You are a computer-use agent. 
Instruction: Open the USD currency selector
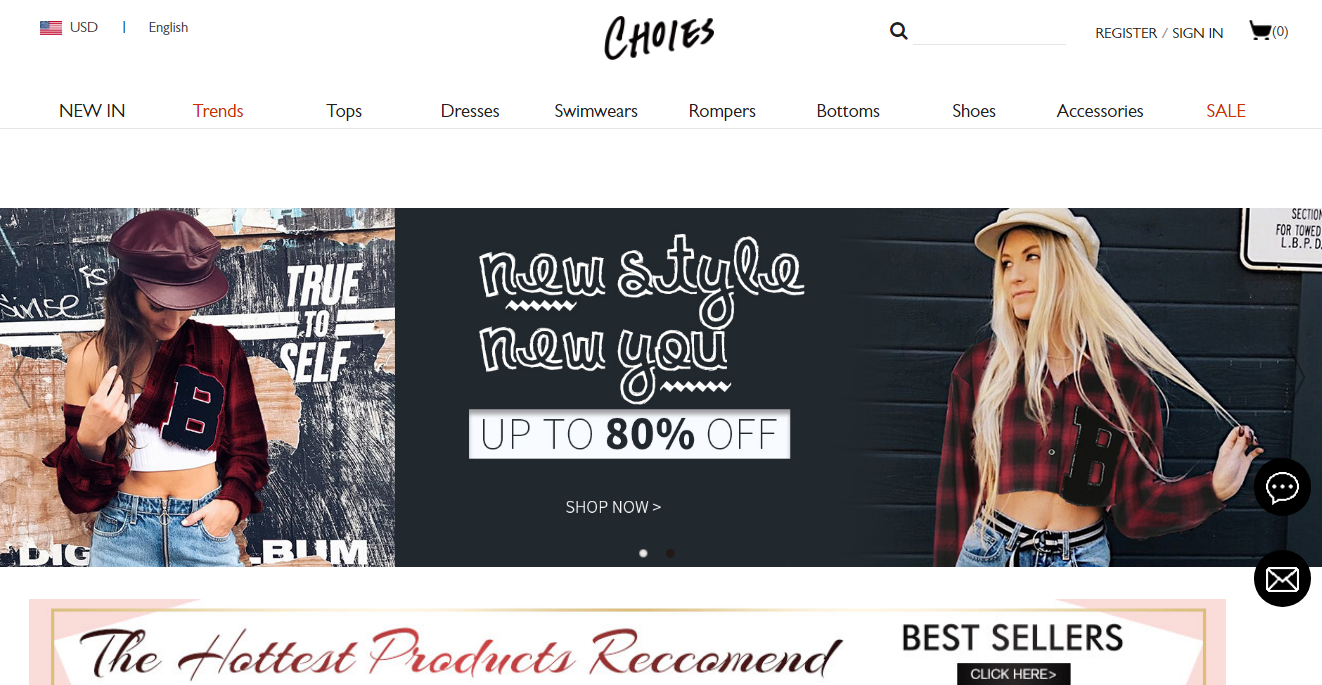pyautogui.click(x=84, y=27)
